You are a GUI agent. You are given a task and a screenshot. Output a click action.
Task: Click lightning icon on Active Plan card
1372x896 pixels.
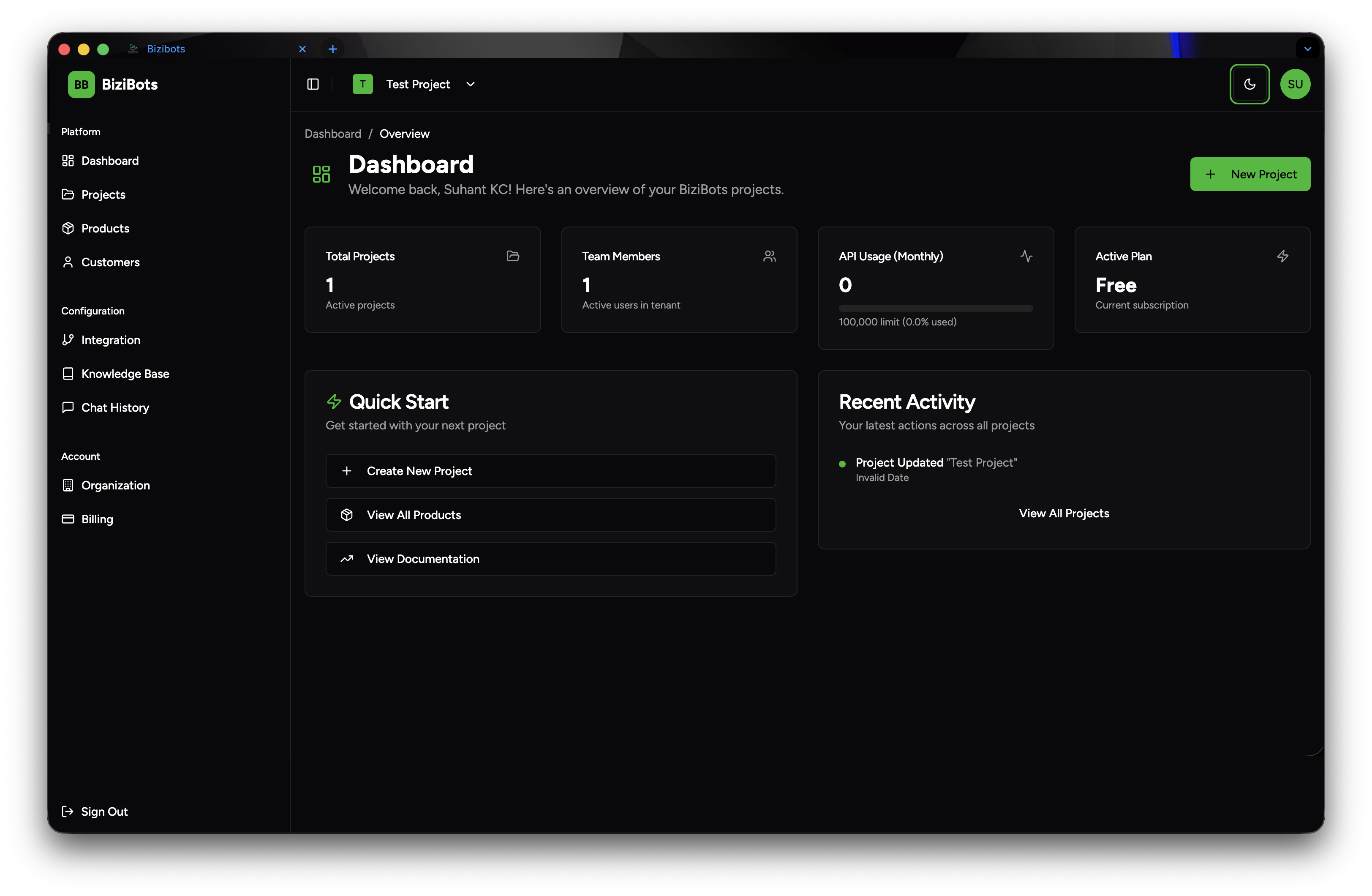1282,256
